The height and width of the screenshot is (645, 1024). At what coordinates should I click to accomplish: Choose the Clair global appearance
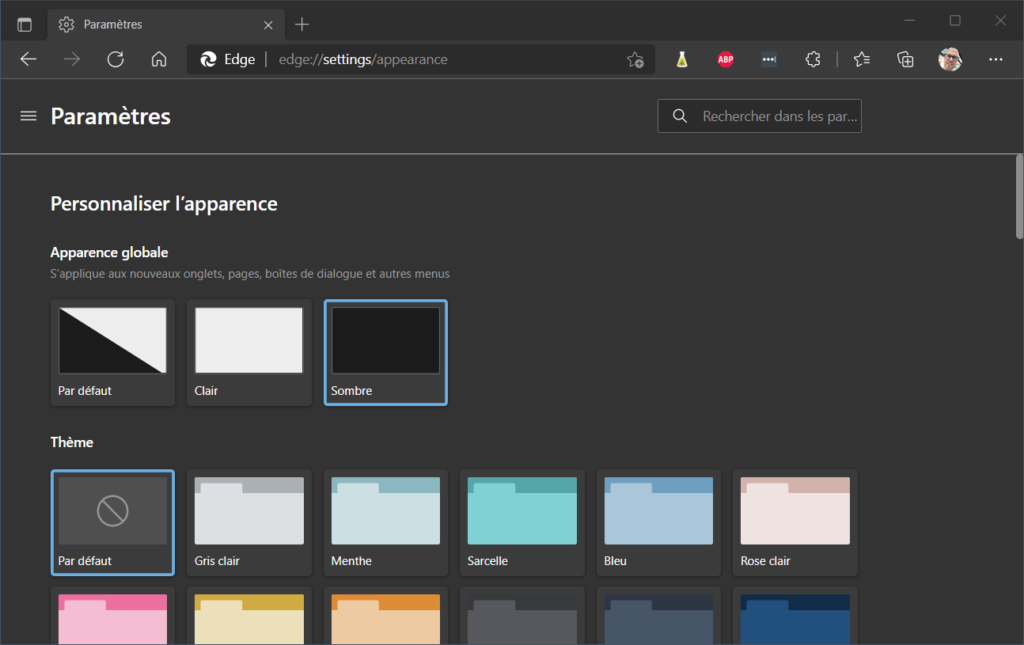[249, 353]
